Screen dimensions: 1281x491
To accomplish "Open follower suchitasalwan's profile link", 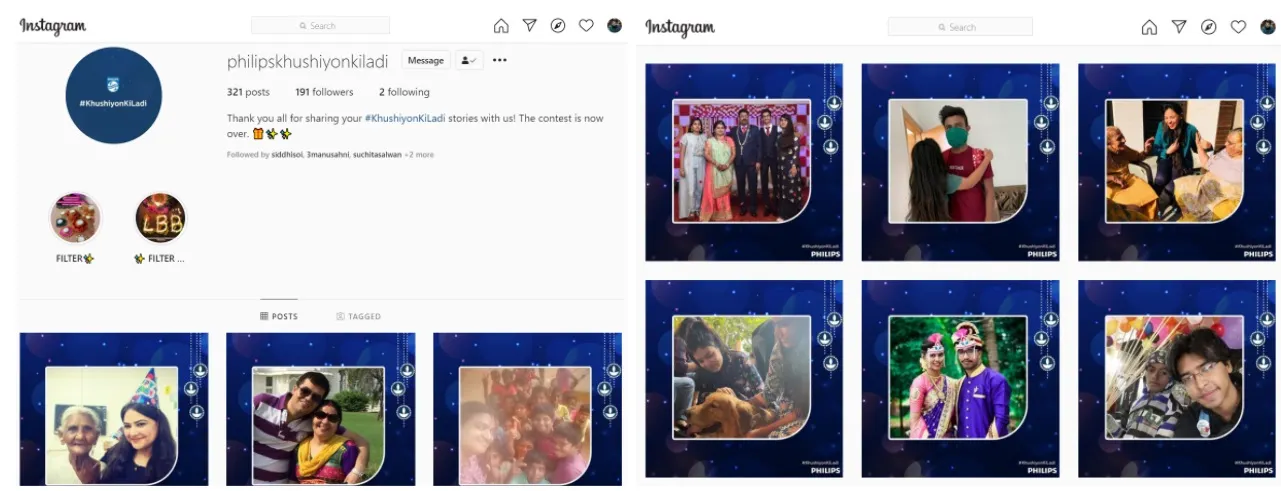I will (377, 155).
